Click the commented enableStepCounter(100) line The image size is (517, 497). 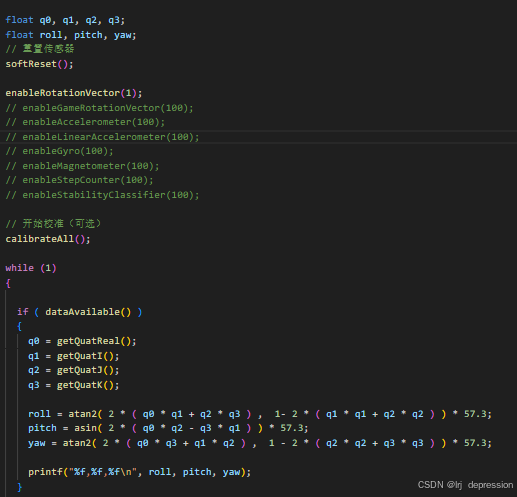[x=79, y=180]
